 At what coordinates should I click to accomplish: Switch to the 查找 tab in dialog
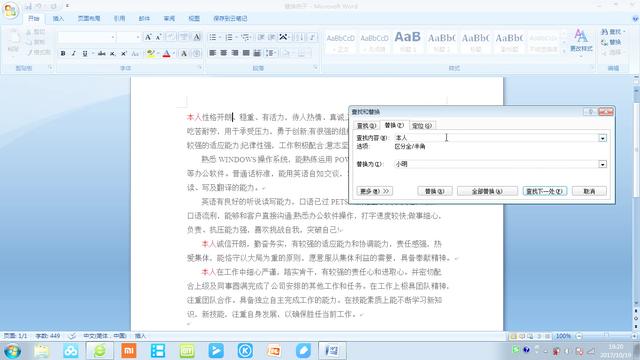point(366,126)
